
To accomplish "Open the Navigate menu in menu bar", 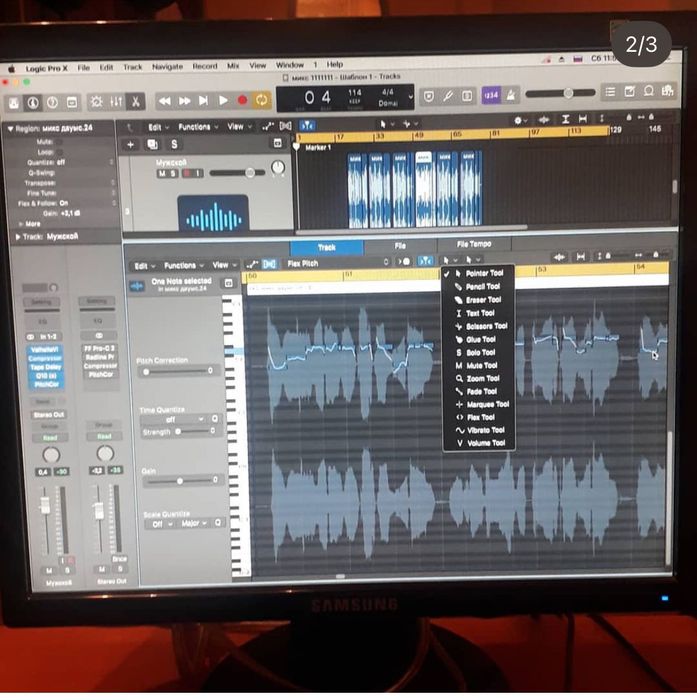I will (x=167, y=67).
